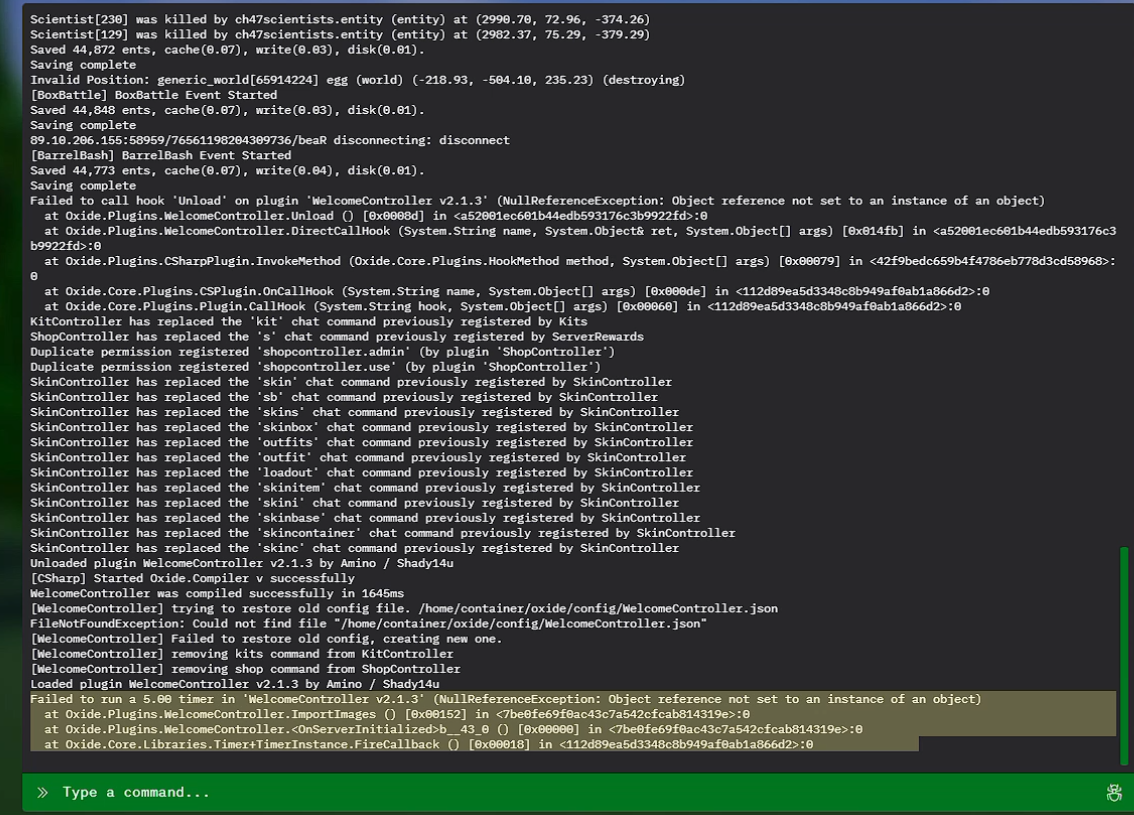Click the "WelcomeController was compiled successfully" line
Image resolution: width=1134 pixels, height=815 pixels.
(x=200, y=593)
